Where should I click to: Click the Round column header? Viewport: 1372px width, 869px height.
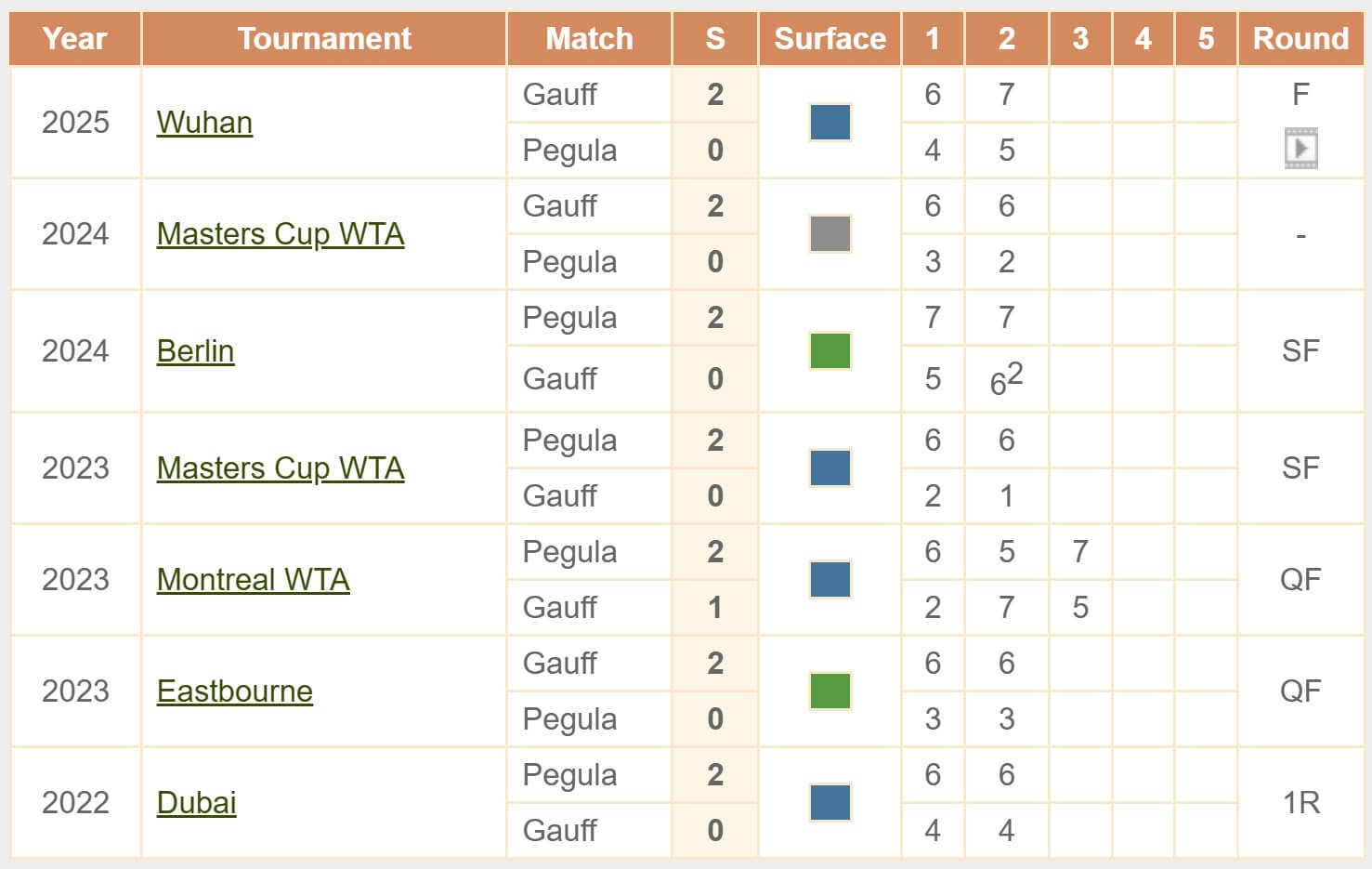point(1301,38)
